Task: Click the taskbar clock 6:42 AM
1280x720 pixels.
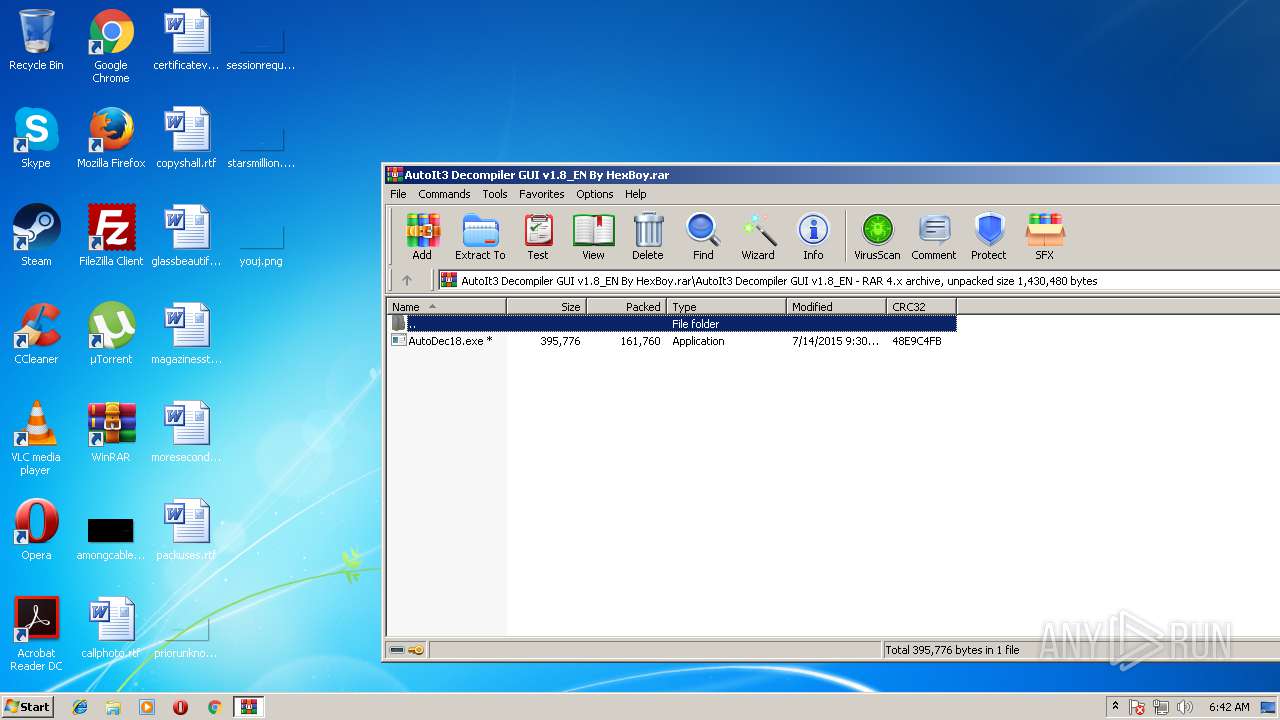Action: point(1229,707)
